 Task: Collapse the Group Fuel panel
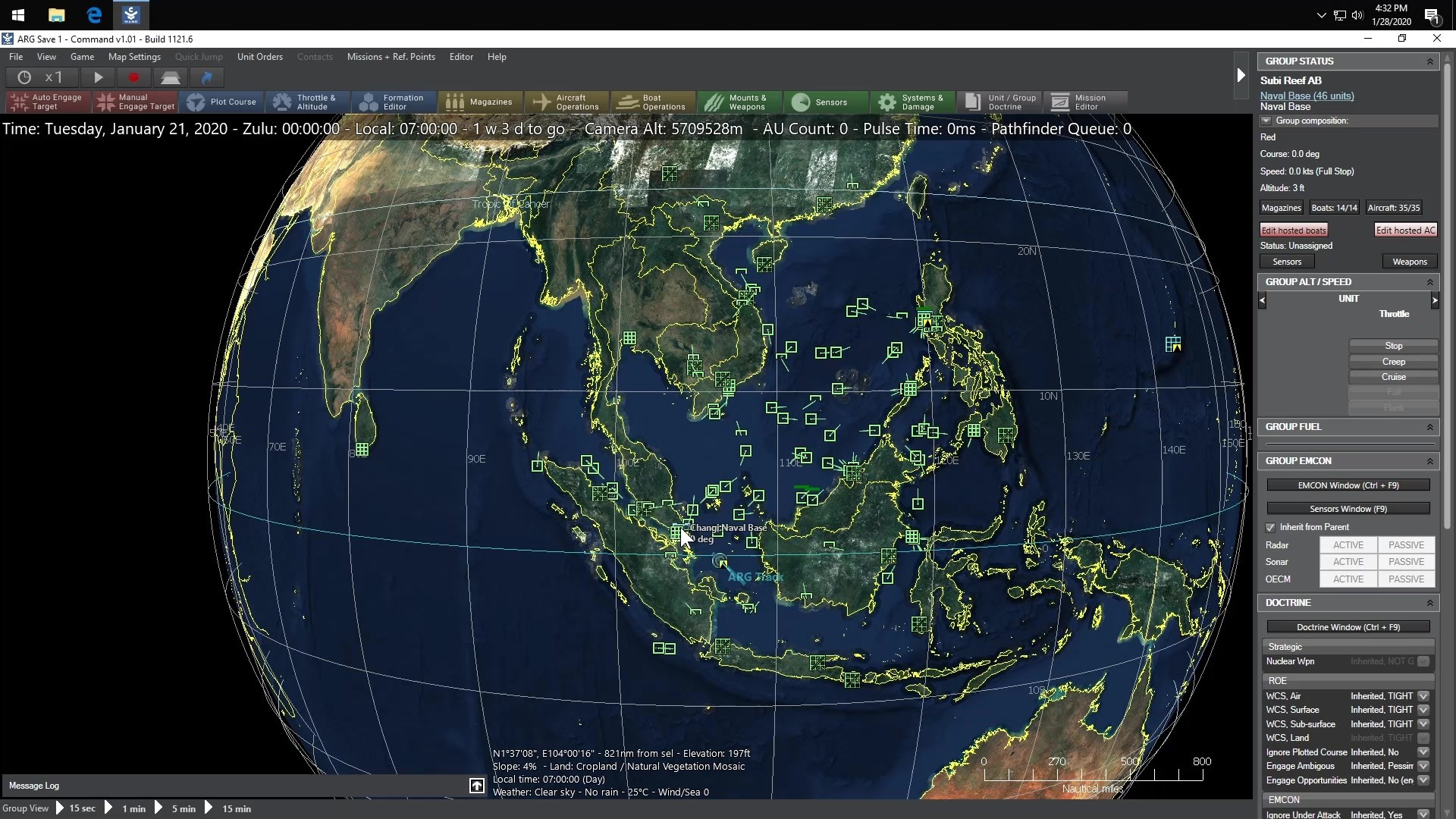(x=1430, y=427)
